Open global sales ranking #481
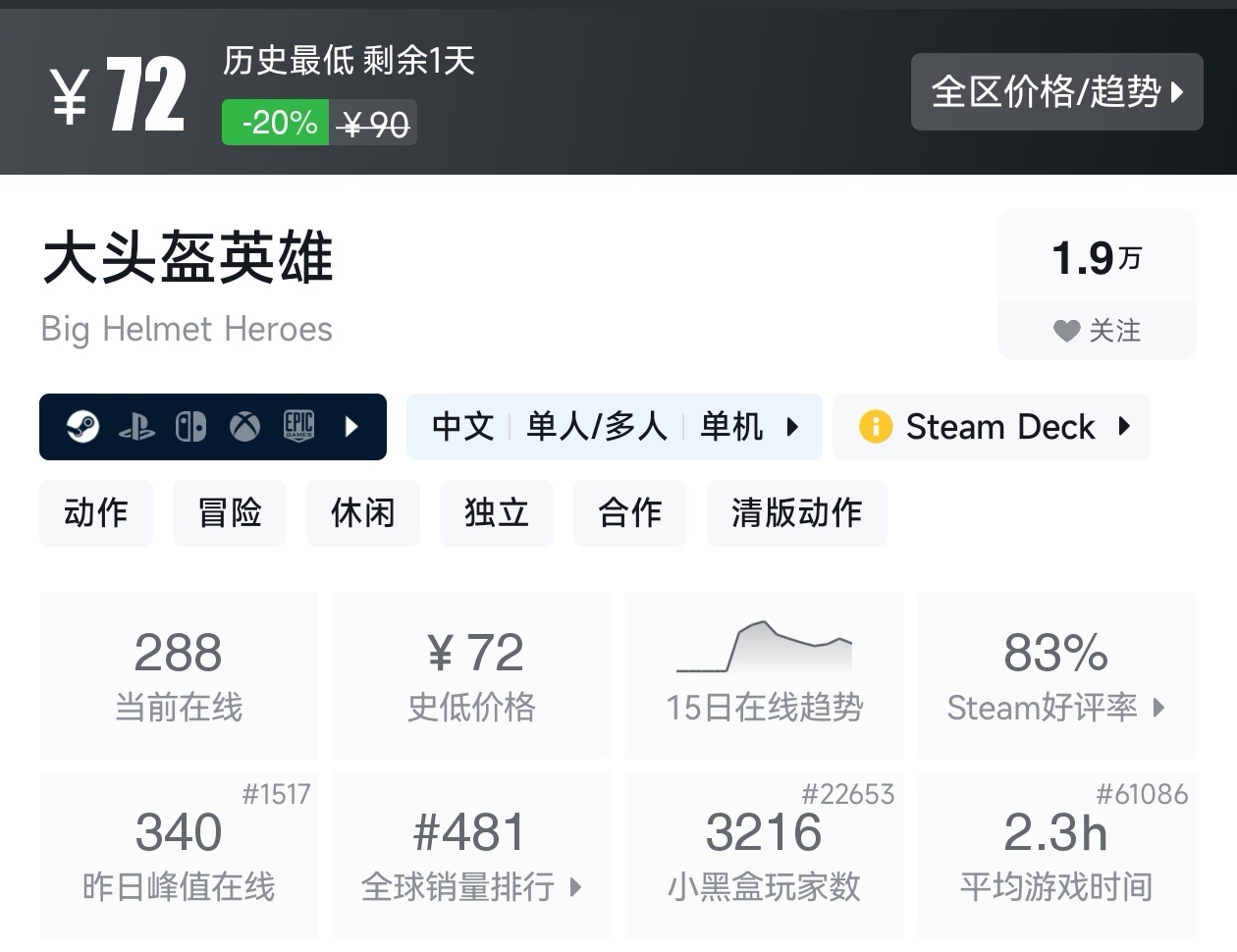 471,855
